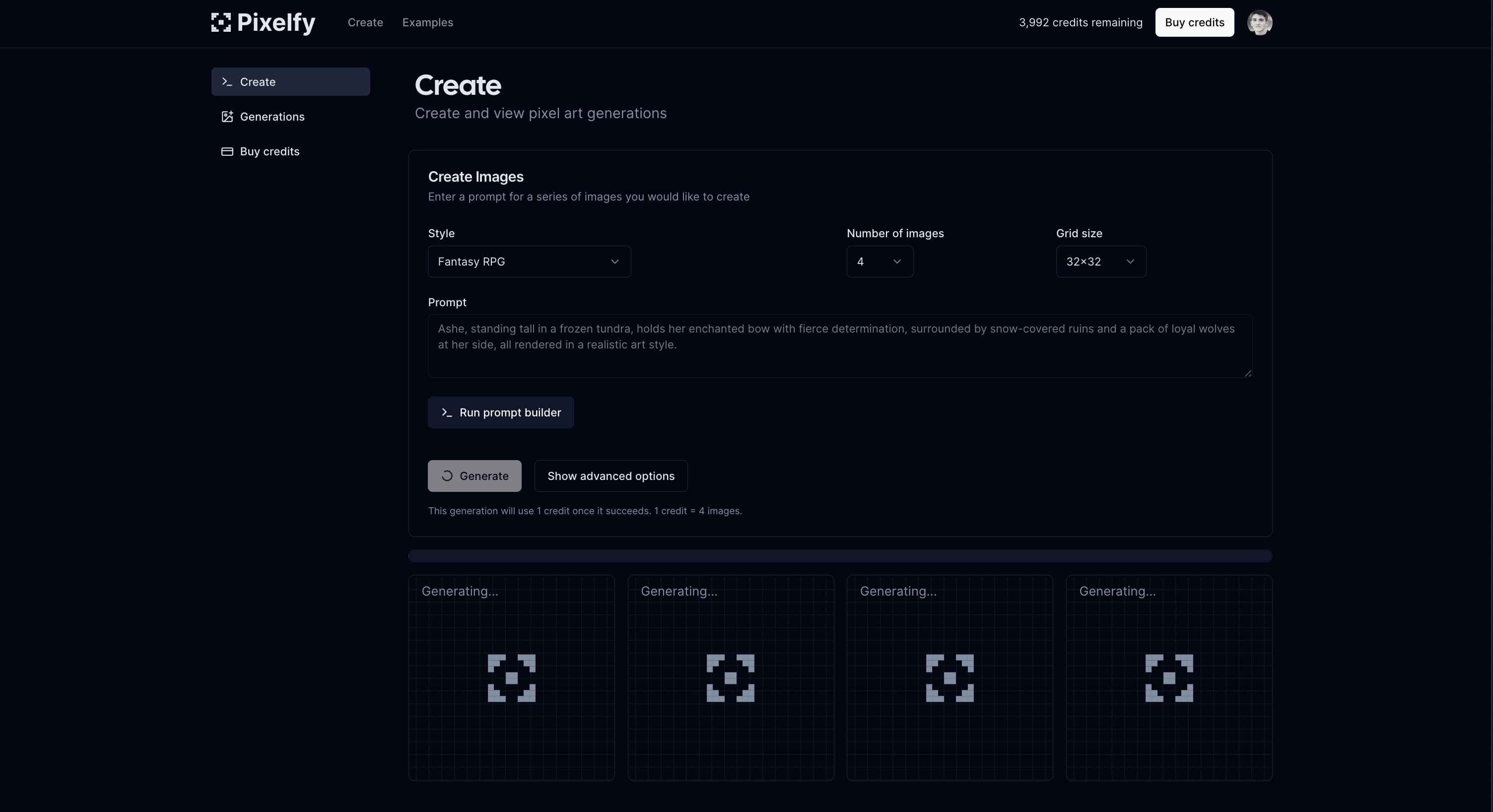Image resolution: width=1493 pixels, height=812 pixels.
Task: Open Examples in the top navigation
Action: pyautogui.click(x=428, y=23)
